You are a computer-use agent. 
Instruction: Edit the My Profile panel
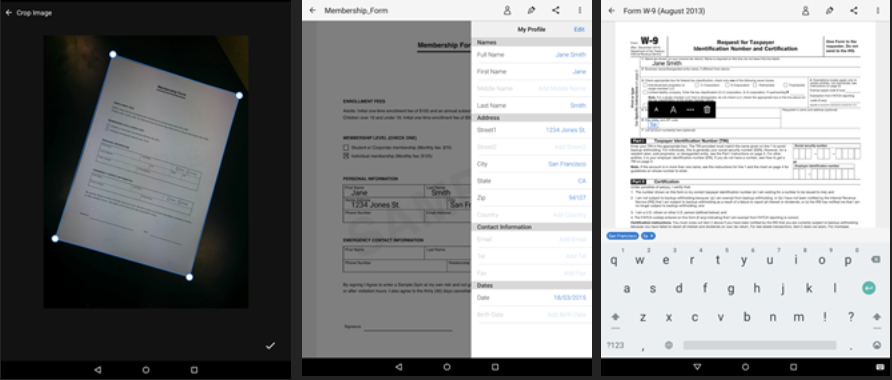pyautogui.click(x=579, y=30)
